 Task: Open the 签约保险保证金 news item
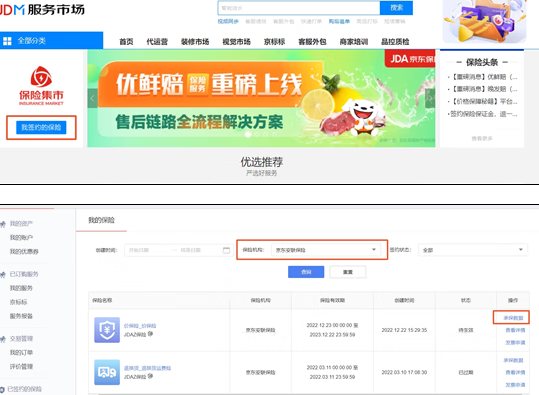[483, 114]
